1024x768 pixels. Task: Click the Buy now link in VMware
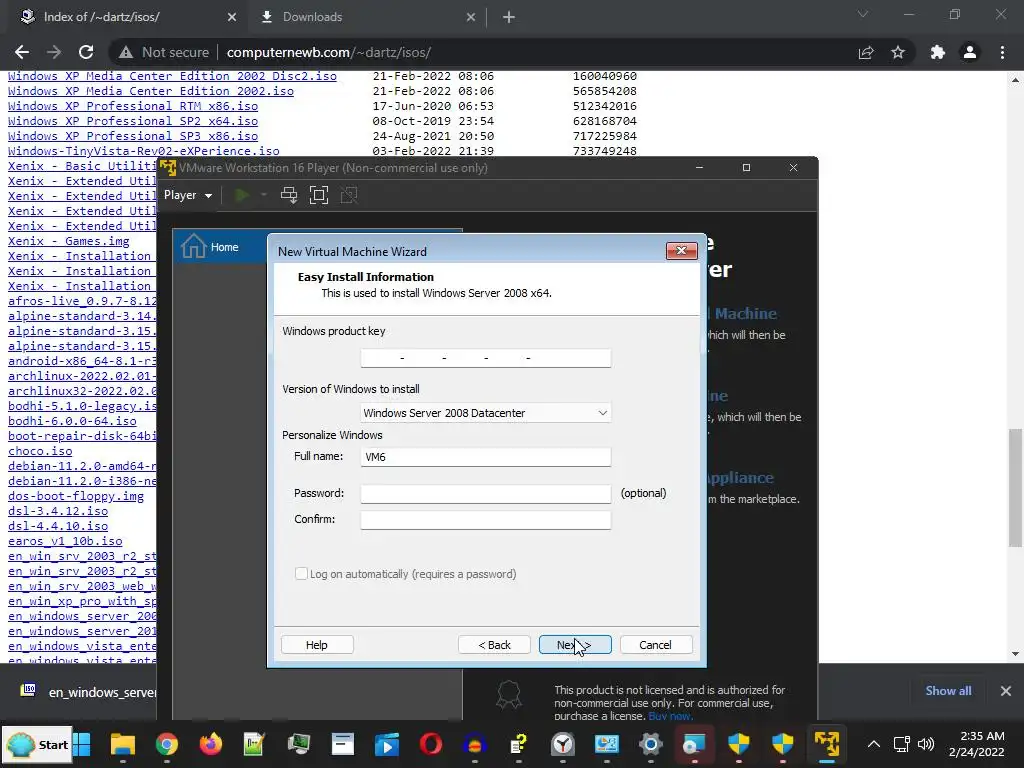[670, 716]
